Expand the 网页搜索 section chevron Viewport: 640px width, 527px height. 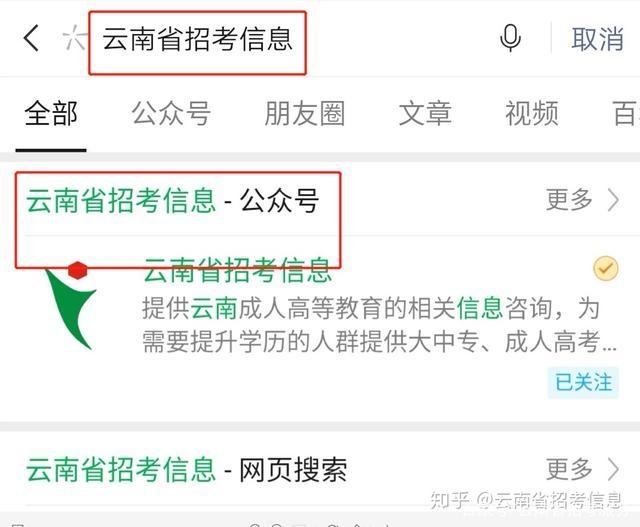pos(613,469)
